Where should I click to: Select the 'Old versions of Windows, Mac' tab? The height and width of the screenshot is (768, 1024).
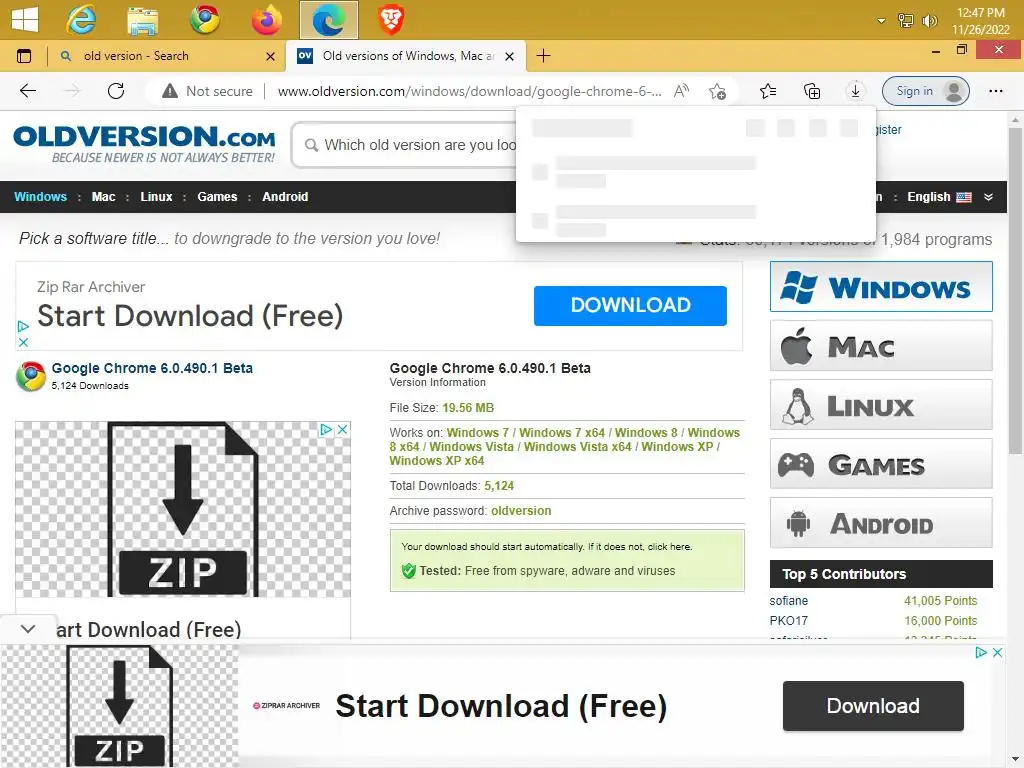point(405,56)
